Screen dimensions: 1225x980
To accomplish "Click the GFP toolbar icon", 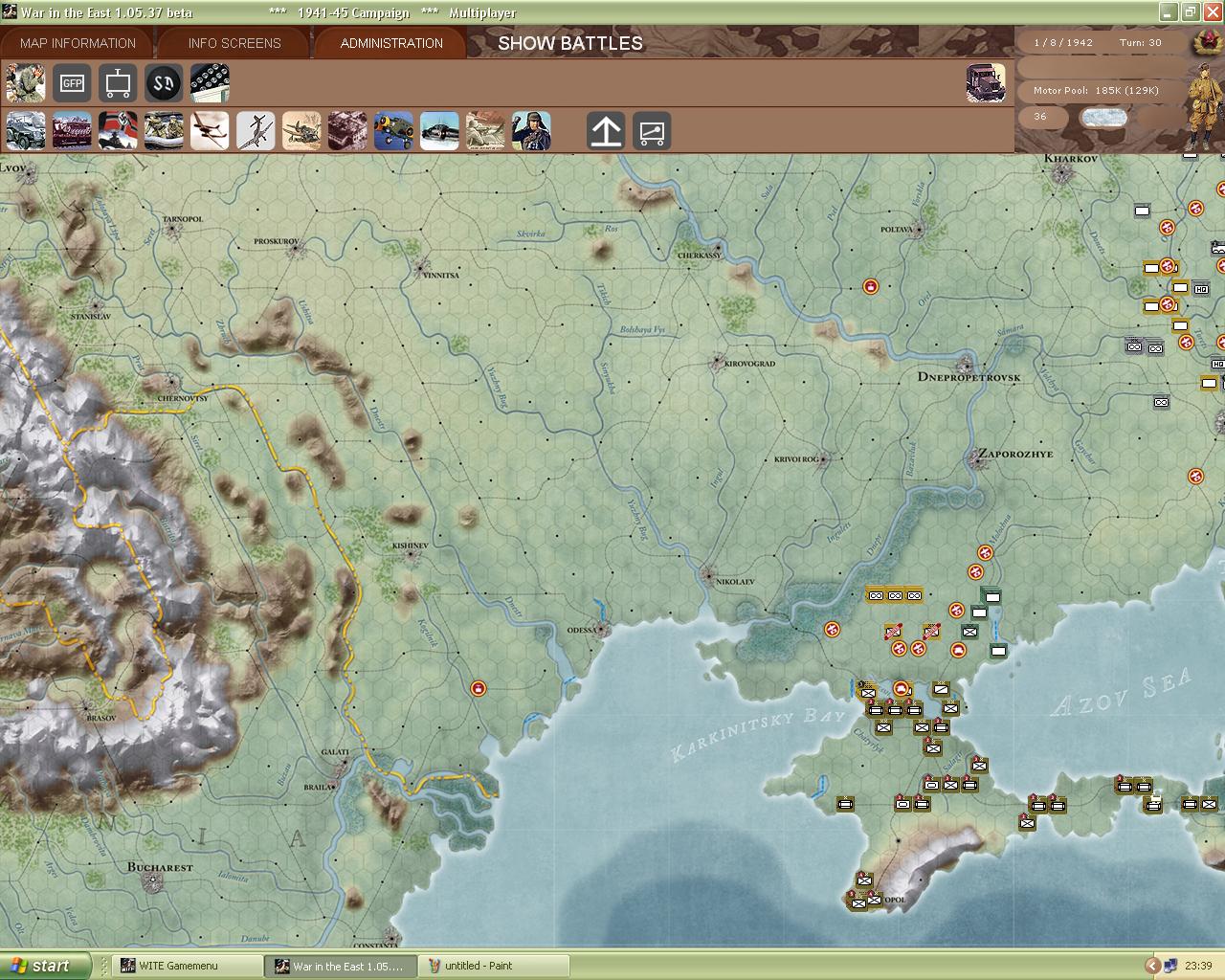I will click(x=72, y=83).
